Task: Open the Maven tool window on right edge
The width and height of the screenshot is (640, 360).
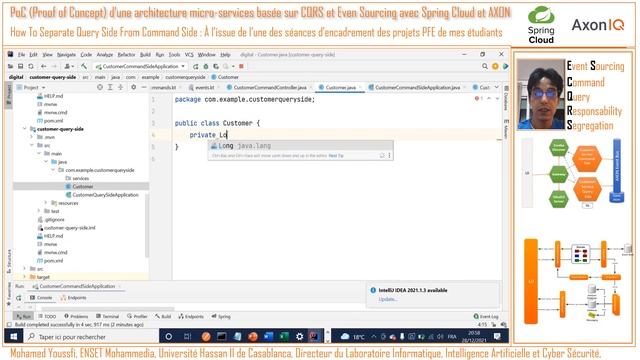Action: pos(506,129)
